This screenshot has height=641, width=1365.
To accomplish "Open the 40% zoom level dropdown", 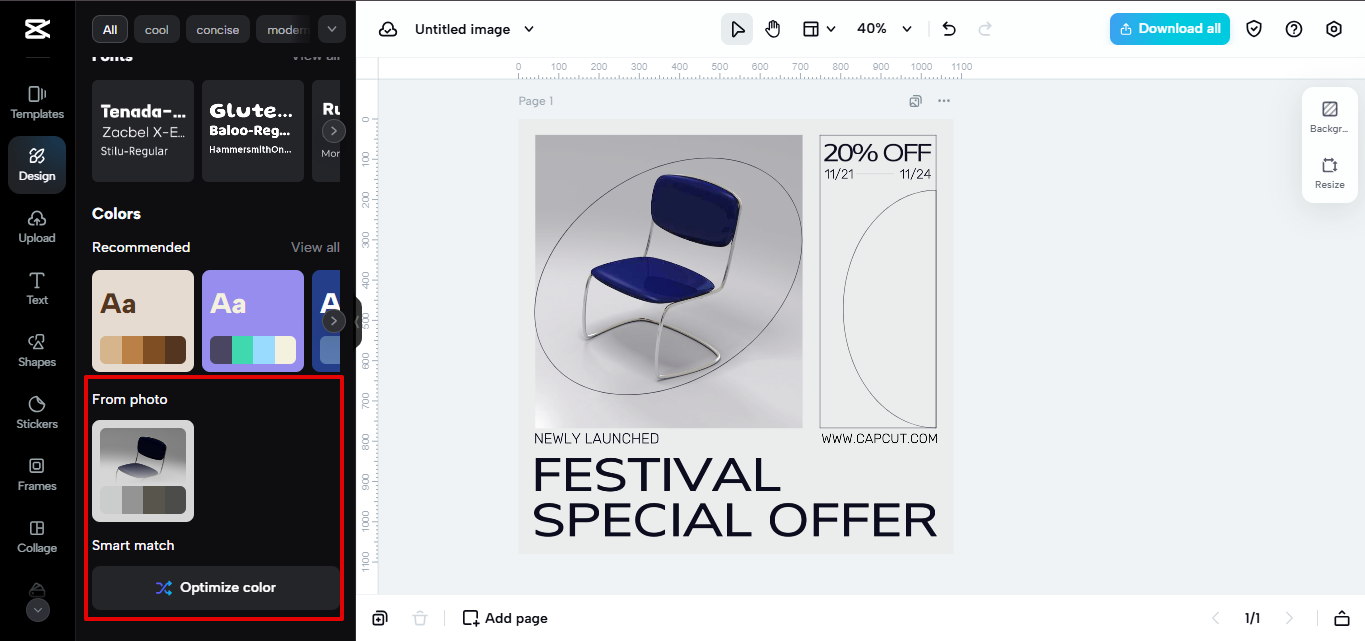I will pyautogui.click(x=884, y=29).
